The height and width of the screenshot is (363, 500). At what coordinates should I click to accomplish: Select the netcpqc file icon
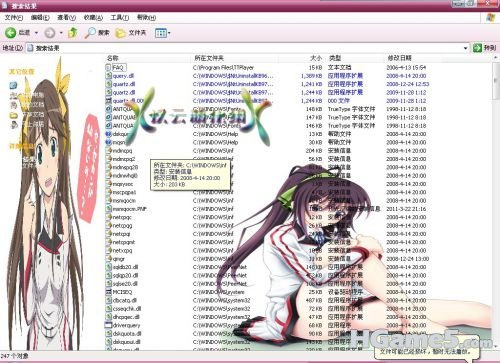coord(108,217)
